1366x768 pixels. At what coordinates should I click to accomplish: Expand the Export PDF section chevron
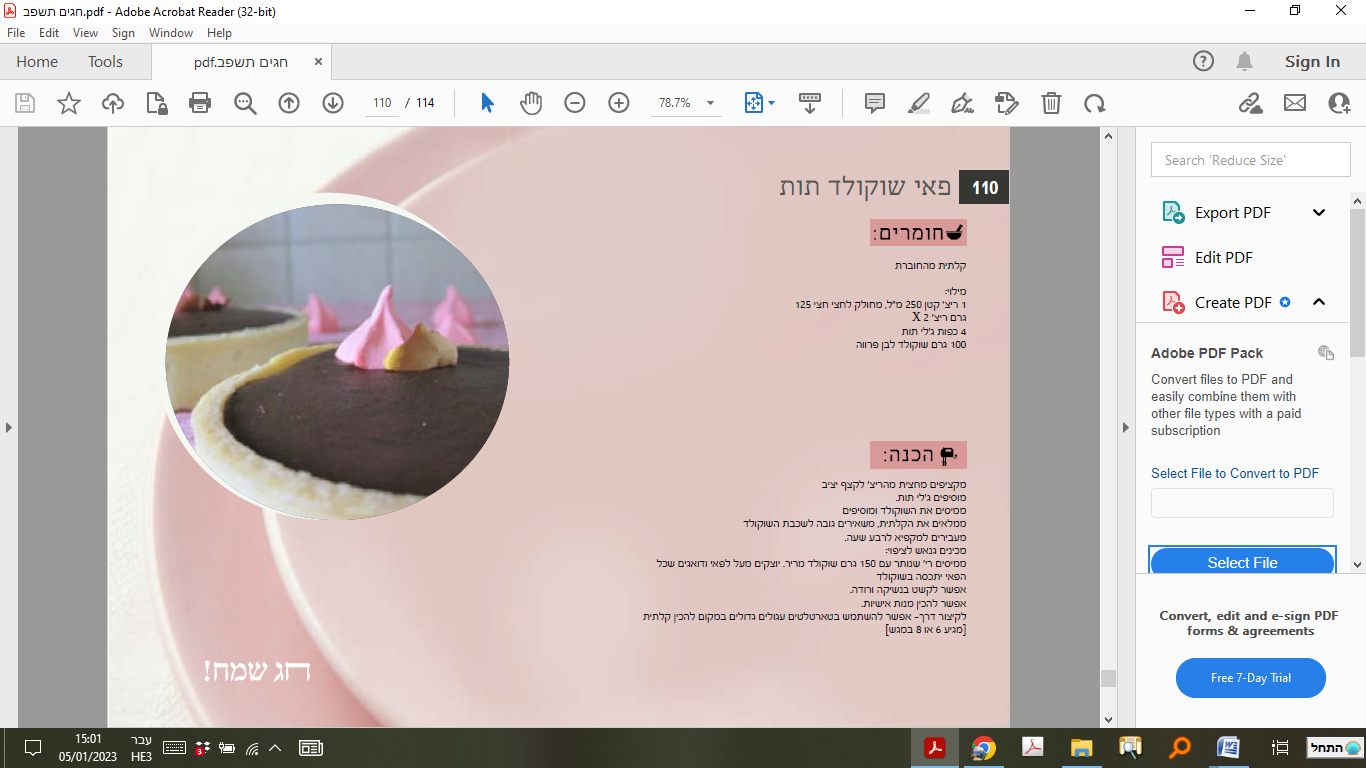click(1319, 212)
